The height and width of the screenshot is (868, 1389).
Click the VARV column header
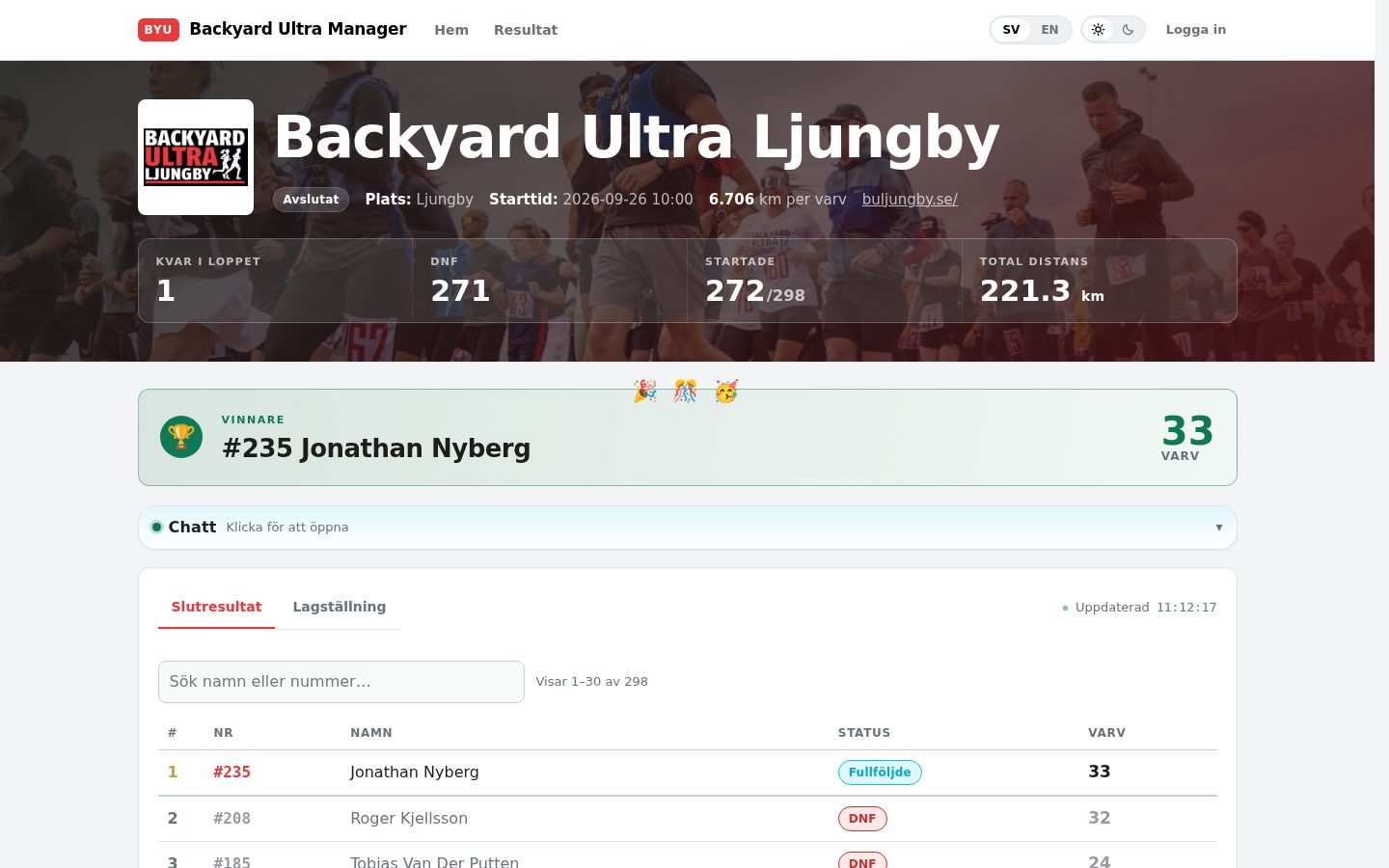[x=1106, y=733]
